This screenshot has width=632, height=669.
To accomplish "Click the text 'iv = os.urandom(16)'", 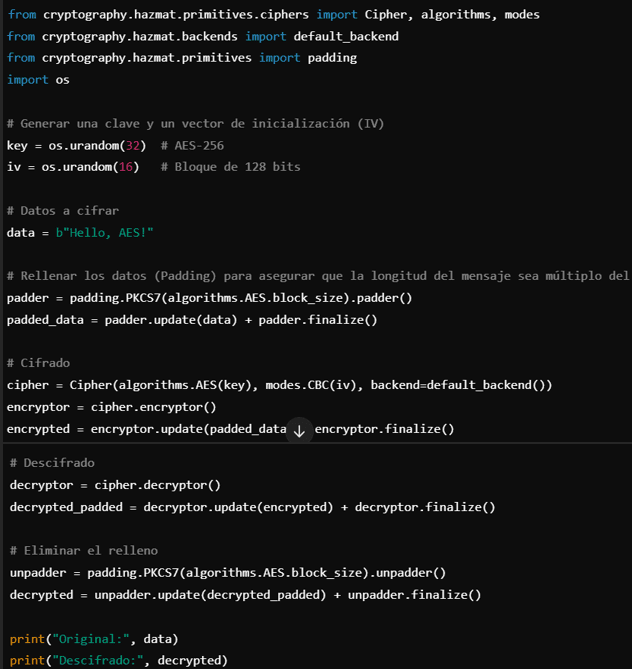I will (x=73, y=167).
